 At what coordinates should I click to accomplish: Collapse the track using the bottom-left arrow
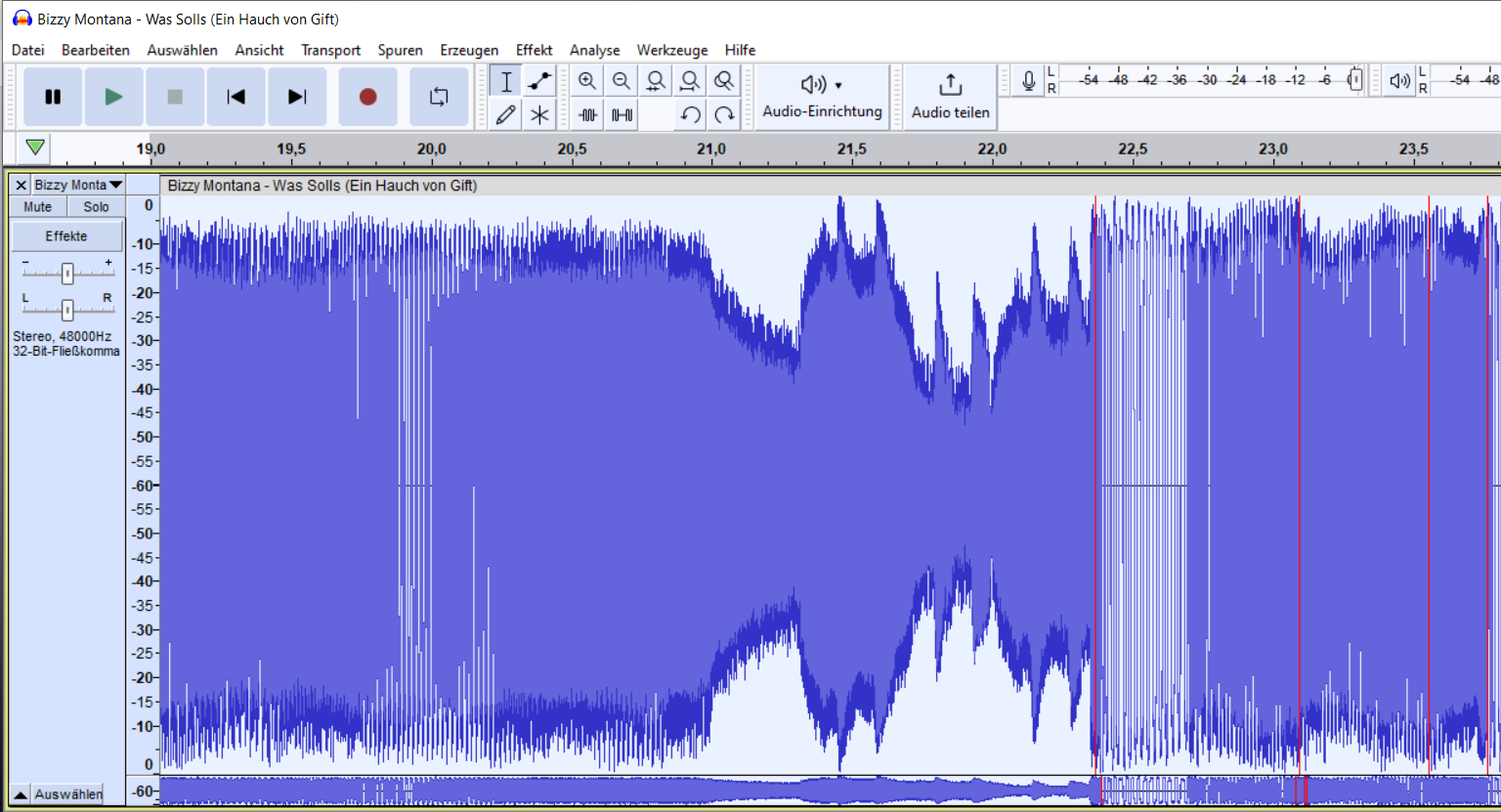(20, 794)
